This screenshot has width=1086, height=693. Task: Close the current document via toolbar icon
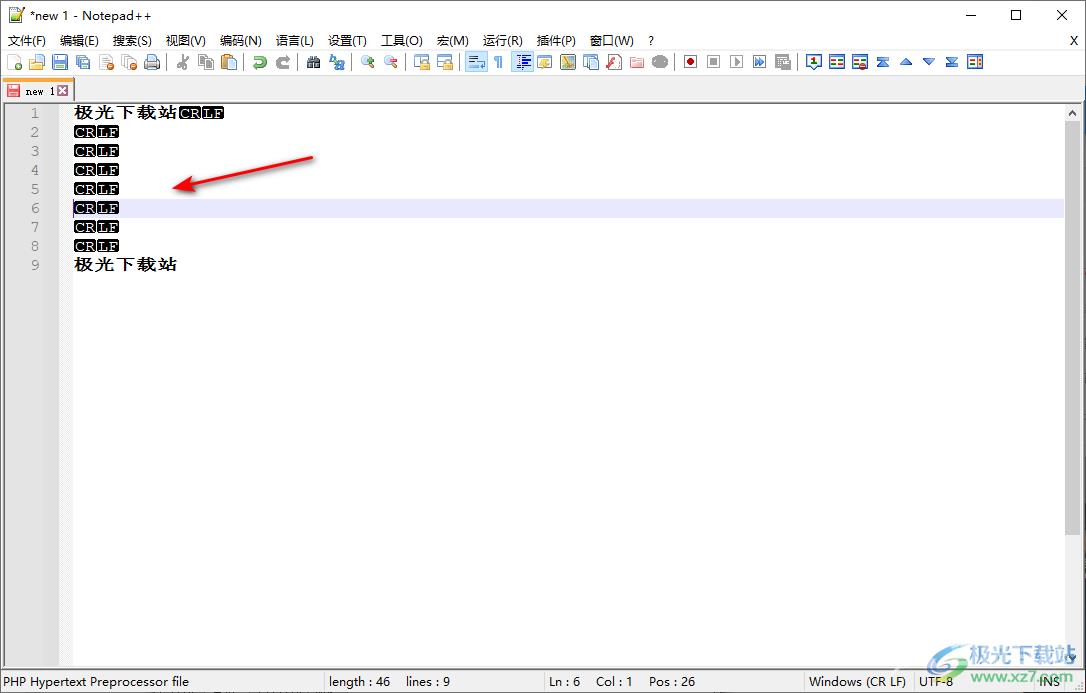pyautogui.click(x=107, y=62)
